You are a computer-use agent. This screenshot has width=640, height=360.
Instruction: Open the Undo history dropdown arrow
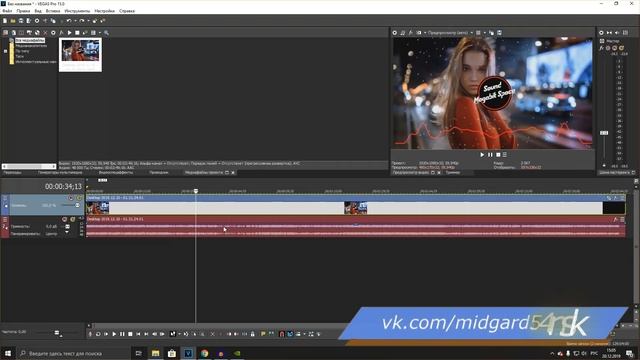[x=75, y=21]
